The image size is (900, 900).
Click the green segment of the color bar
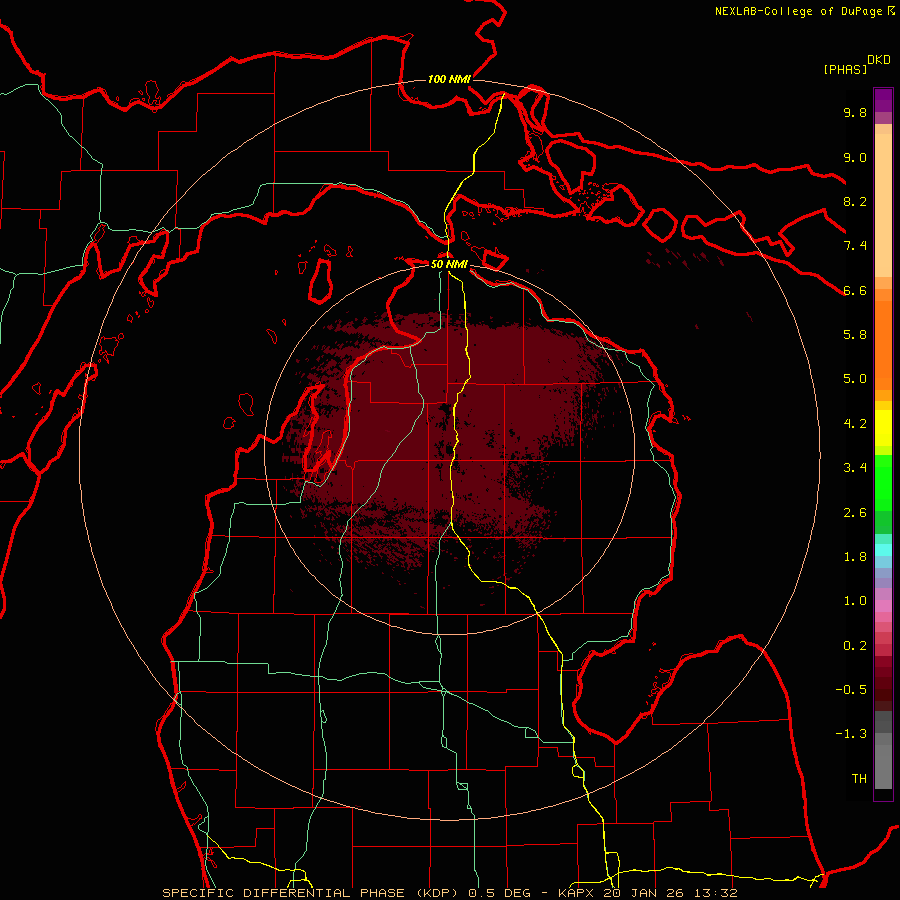click(x=883, y=482)
